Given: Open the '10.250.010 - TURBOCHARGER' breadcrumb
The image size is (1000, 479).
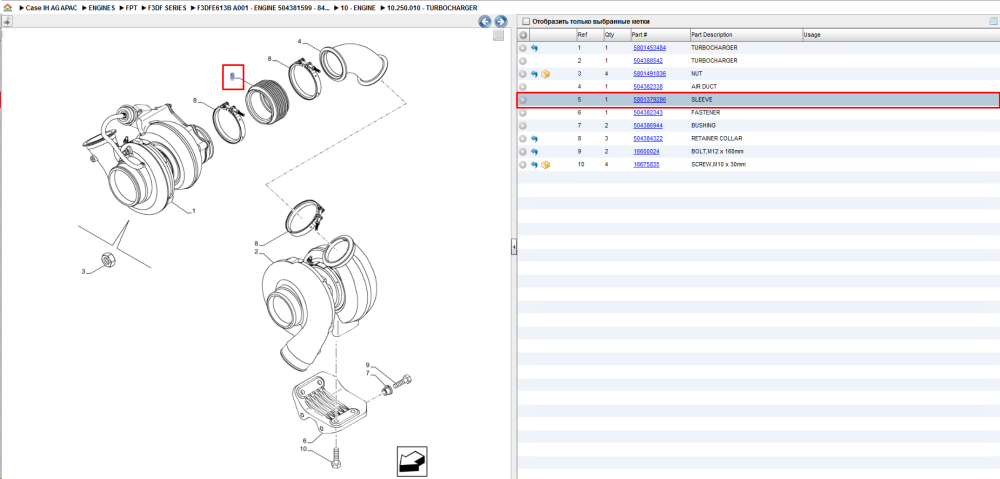Looking at the screenshot, I should pyautogui.click(x=432, y=8).
